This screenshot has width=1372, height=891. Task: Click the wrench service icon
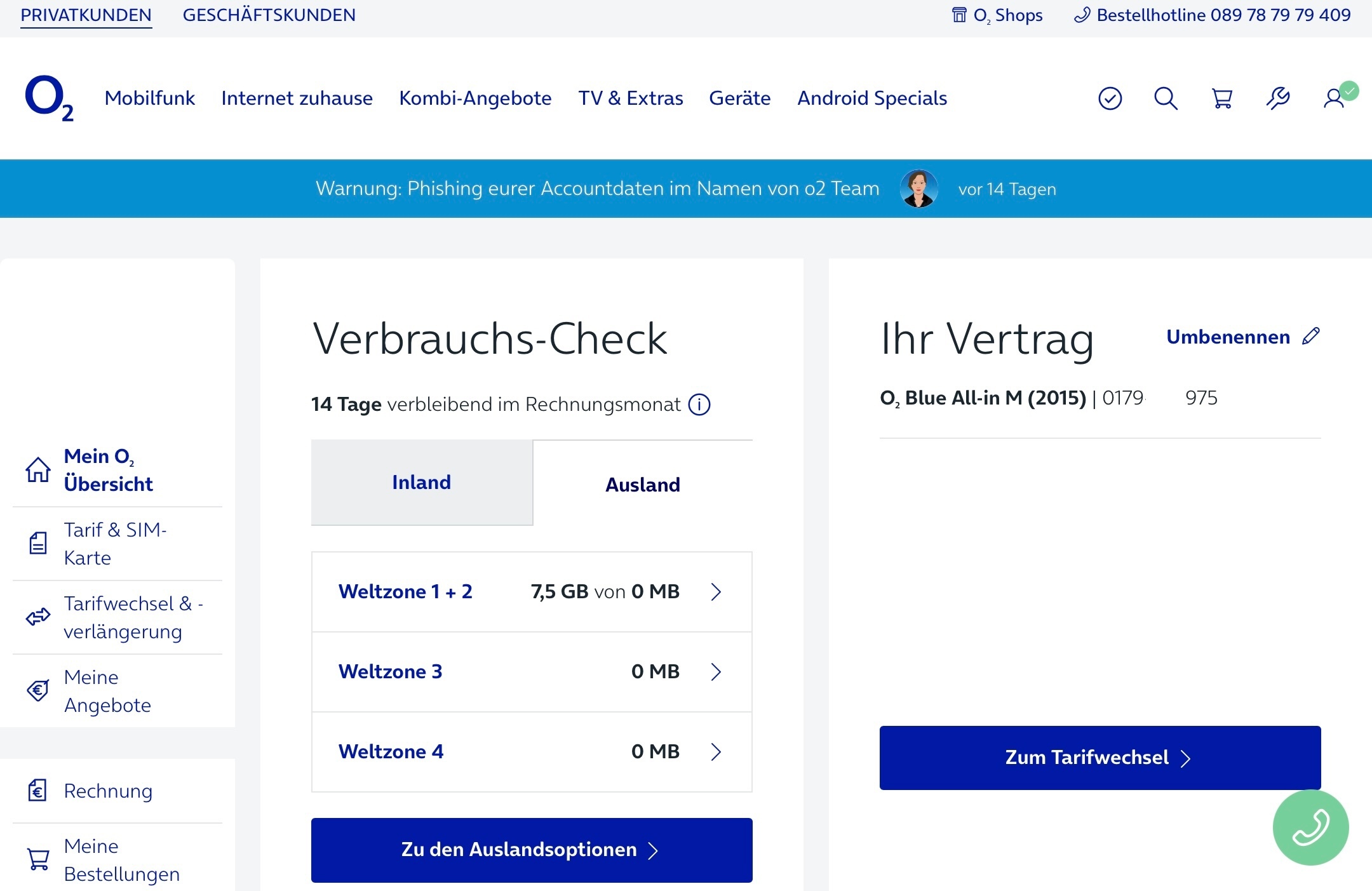pos(1278,98)
